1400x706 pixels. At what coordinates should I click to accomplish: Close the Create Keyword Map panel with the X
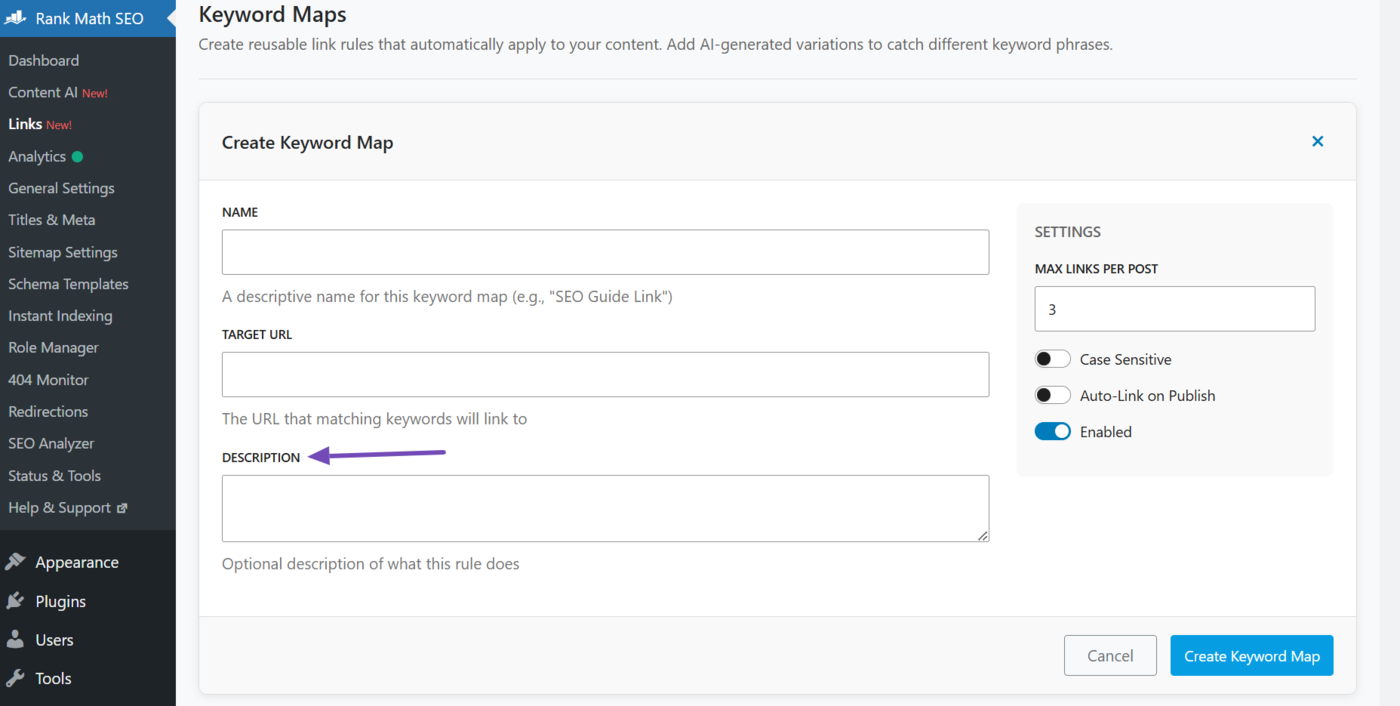[x=1317, y=141]
